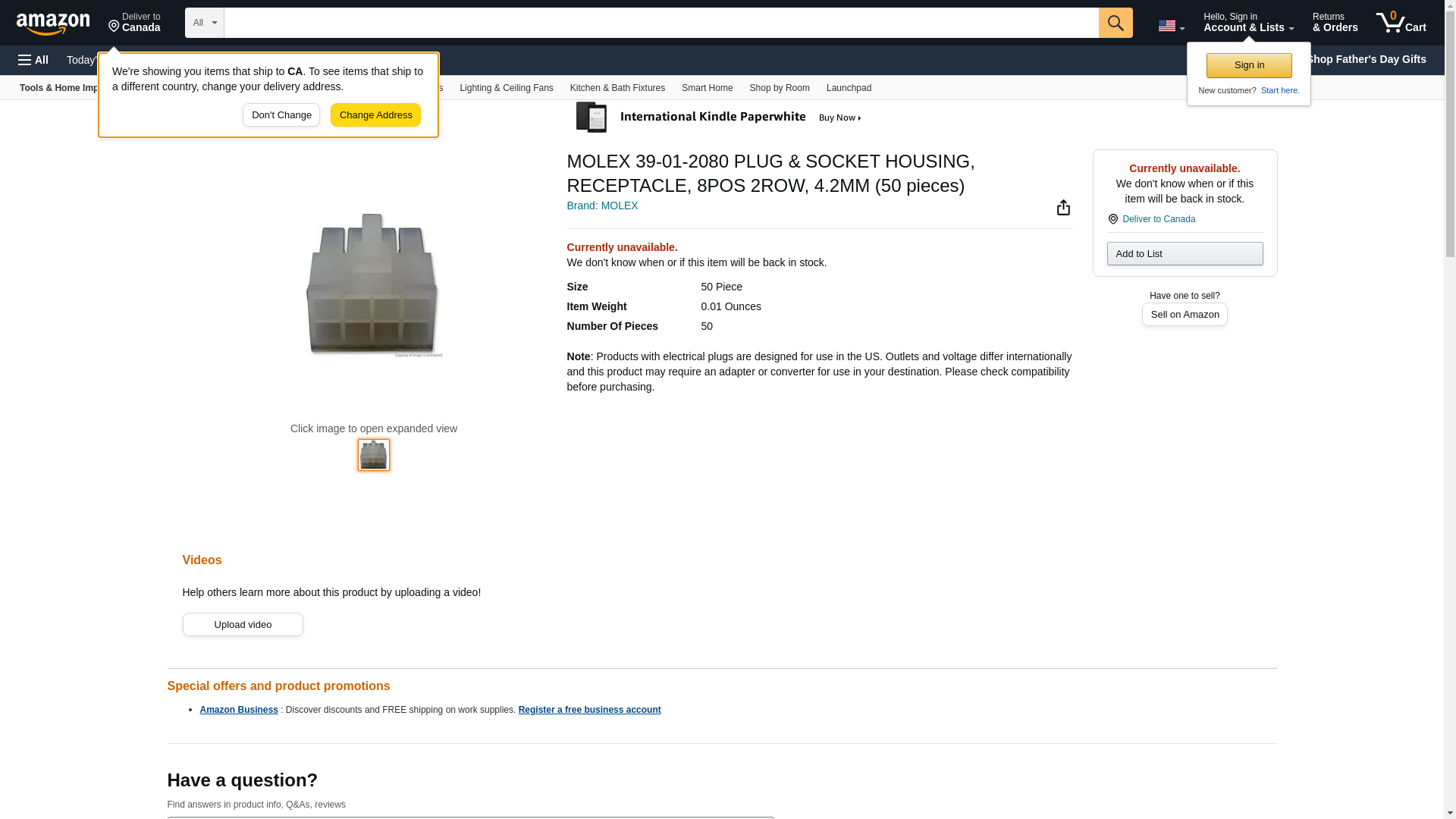Expand Account & Lists dropdown
Viewport: 1456px width, 819px height.
[x=1248, y=23]
